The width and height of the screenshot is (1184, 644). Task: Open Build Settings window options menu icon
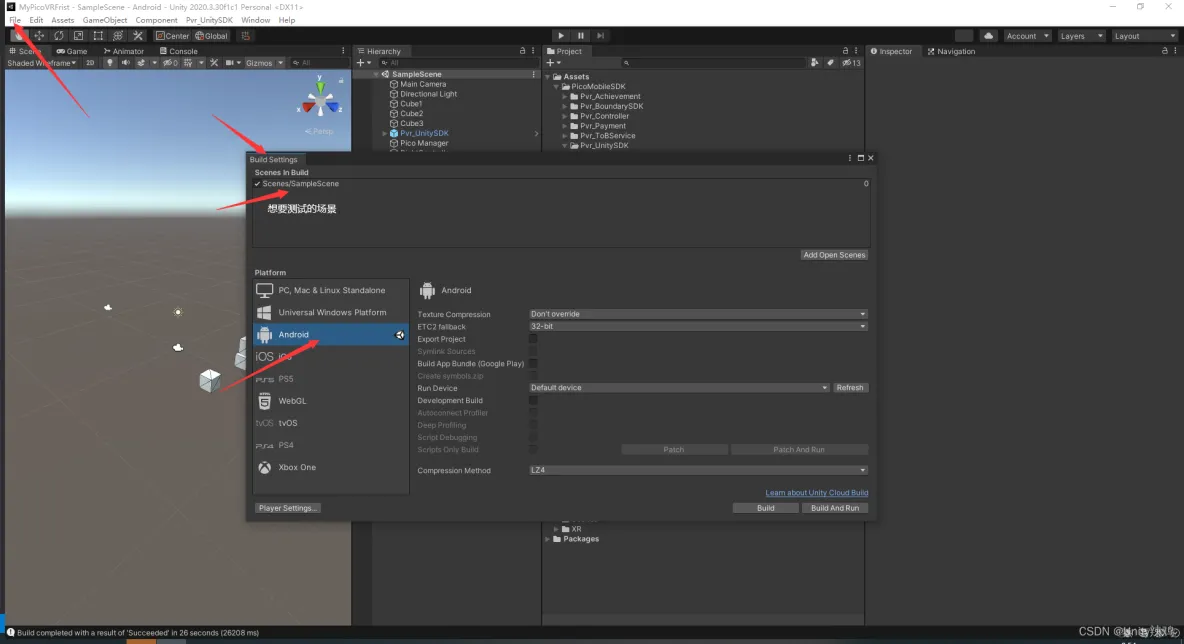click(x=849, y=158)
